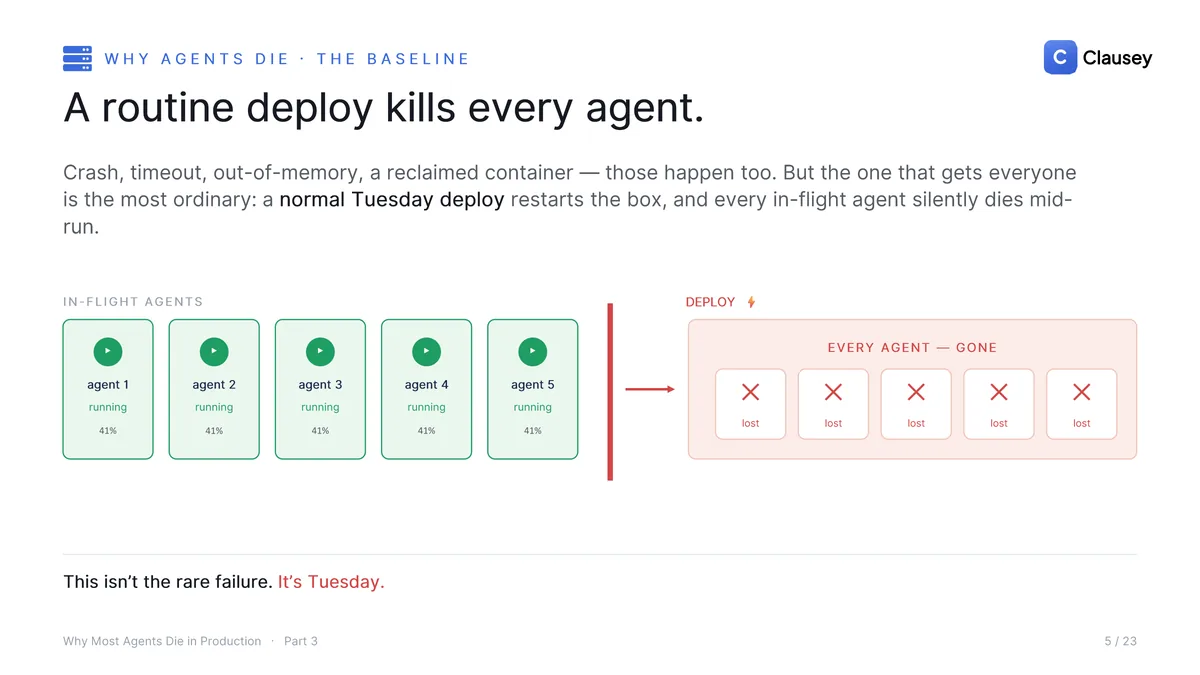The width and height of the screenshot is (1200, 675).
Task: Click the 'EVERY AGENT — GONE' heading
Action: coord(912,348)
